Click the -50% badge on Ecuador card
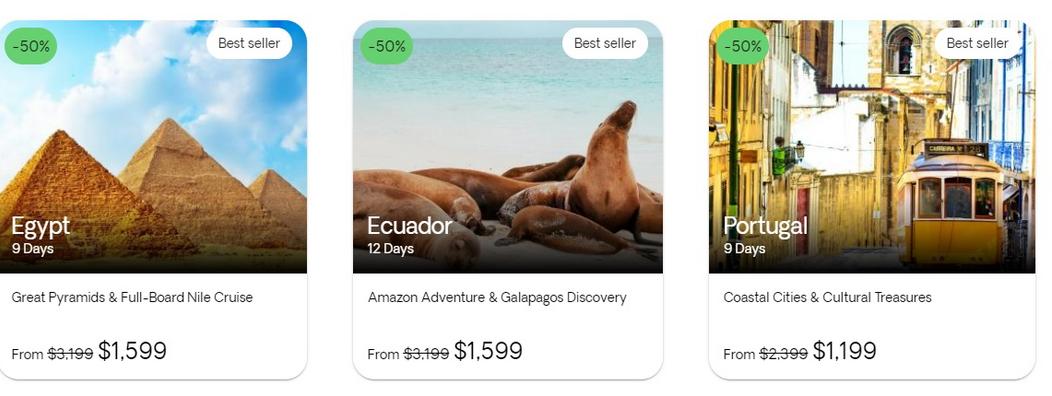The image size is (1052, 396). (x=386, y=46)
